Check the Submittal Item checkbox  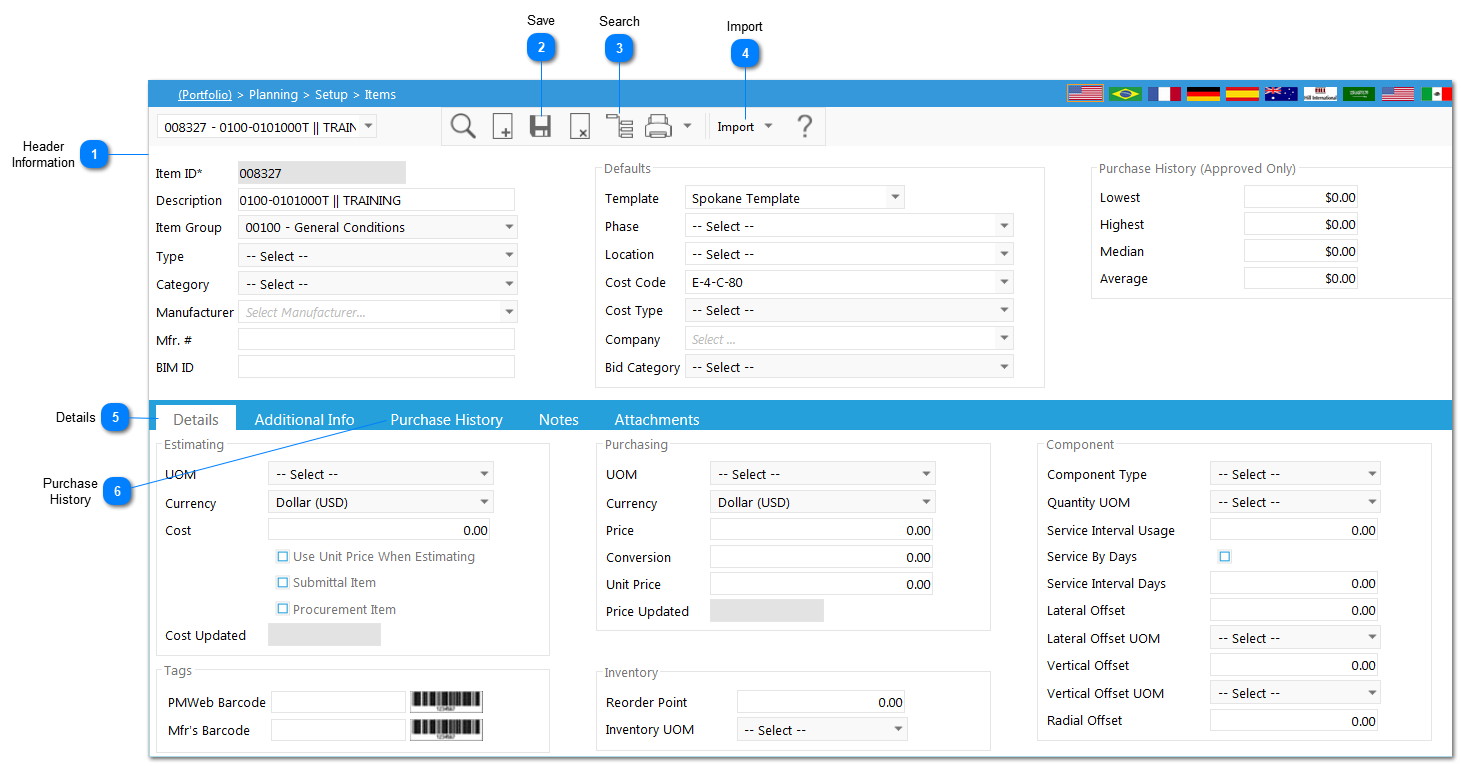(283, 582)
